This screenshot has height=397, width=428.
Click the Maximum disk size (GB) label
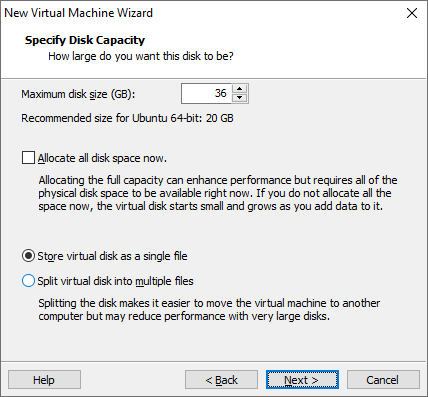(x=78, y=94)
